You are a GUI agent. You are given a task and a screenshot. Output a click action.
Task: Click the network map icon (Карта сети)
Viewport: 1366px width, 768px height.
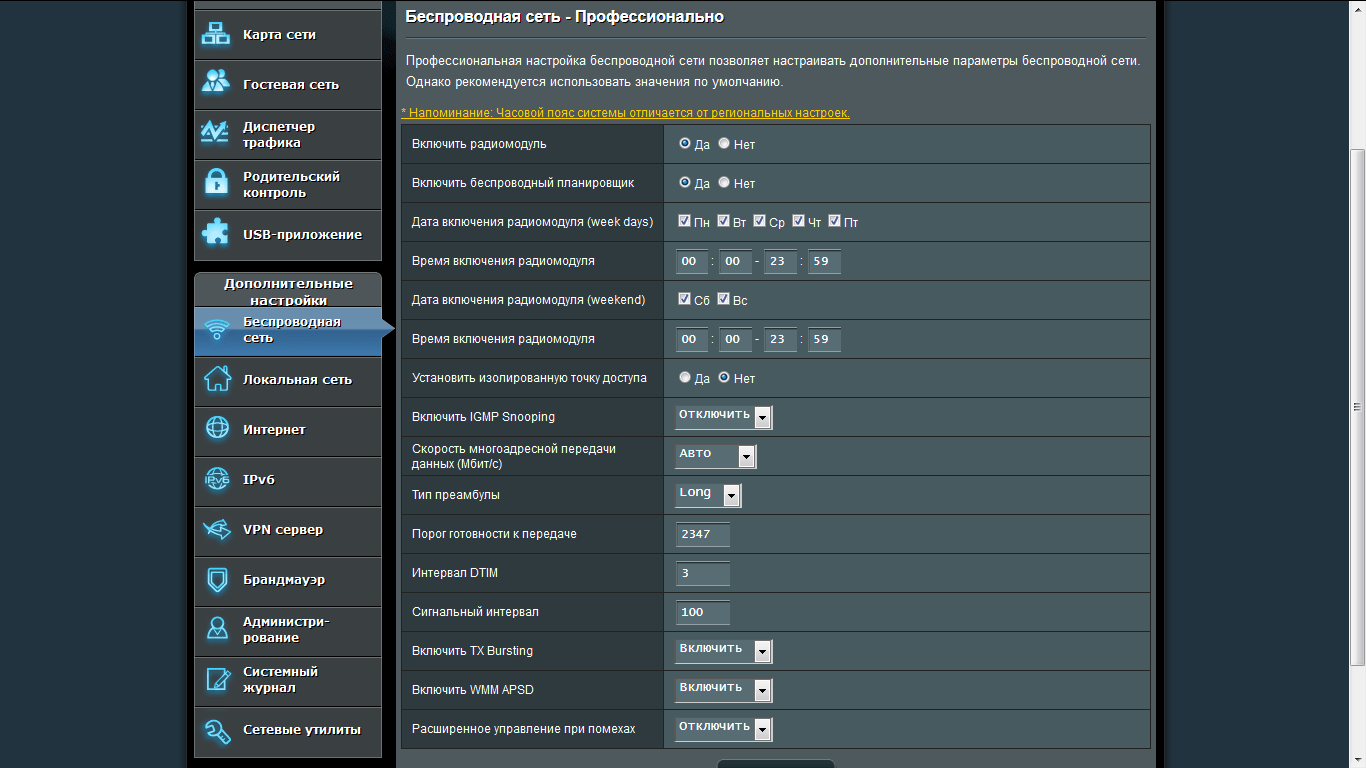tap(216, 34)
